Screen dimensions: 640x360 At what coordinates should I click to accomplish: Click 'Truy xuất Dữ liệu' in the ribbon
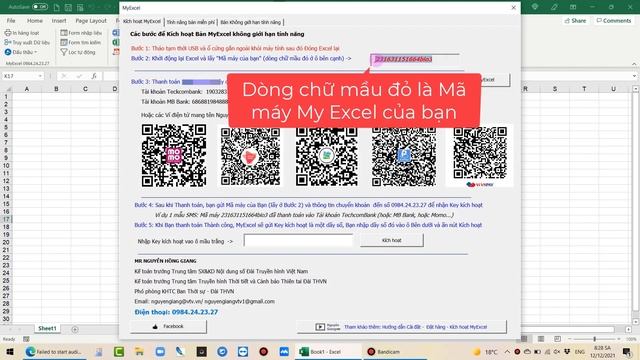point(27,42)
